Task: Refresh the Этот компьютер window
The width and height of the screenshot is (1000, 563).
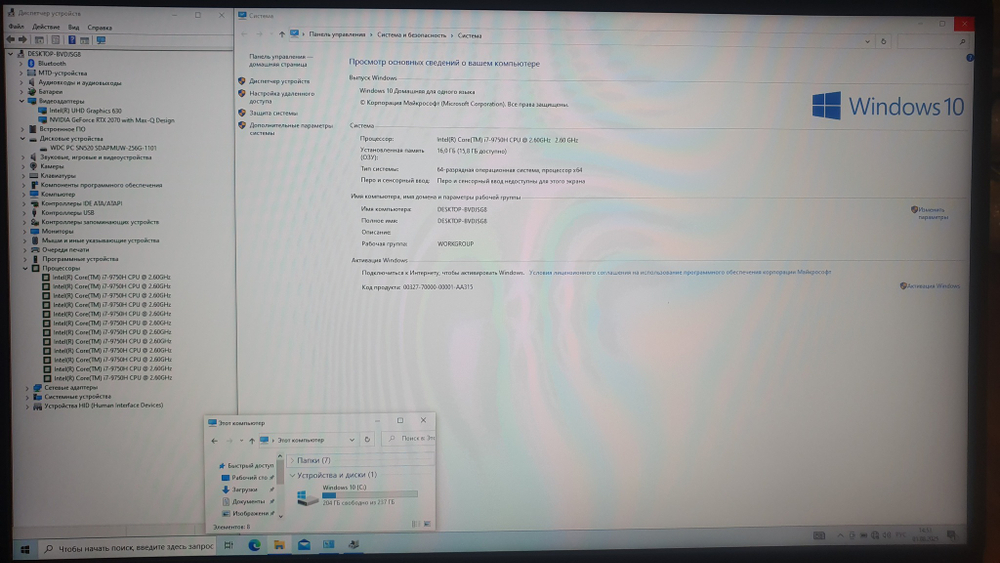Action: (x=367, y=439)
